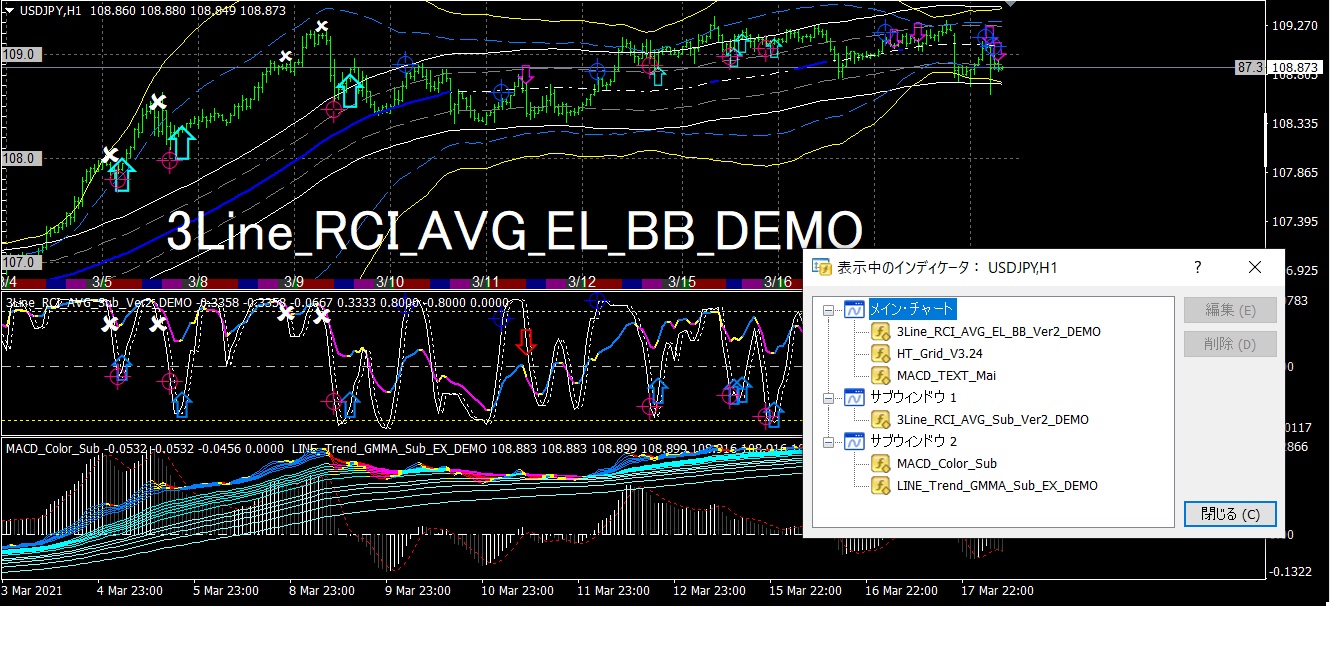Click the current price label 108.873
Screen dimensions: 1330x648
pos(1297,68)
